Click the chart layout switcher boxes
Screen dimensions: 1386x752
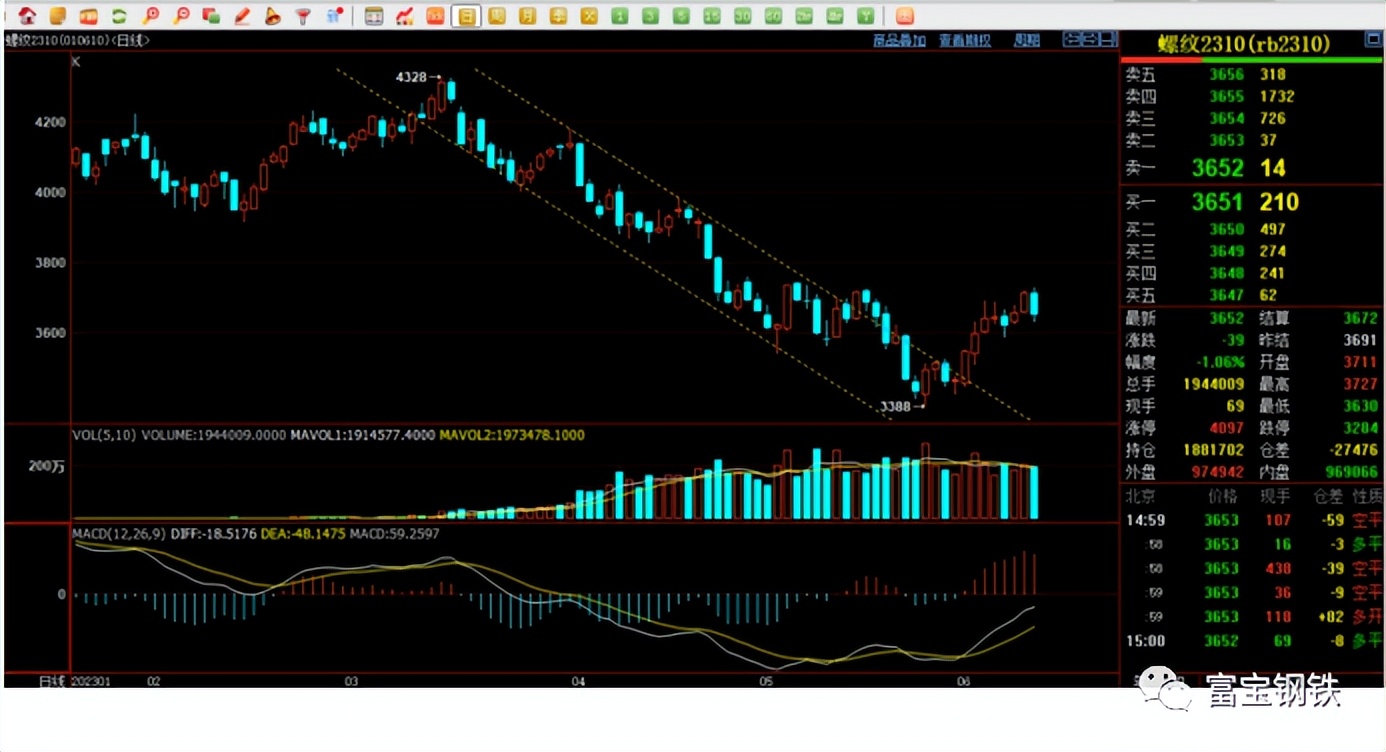pyautogui.click(x=1089, y=40)
